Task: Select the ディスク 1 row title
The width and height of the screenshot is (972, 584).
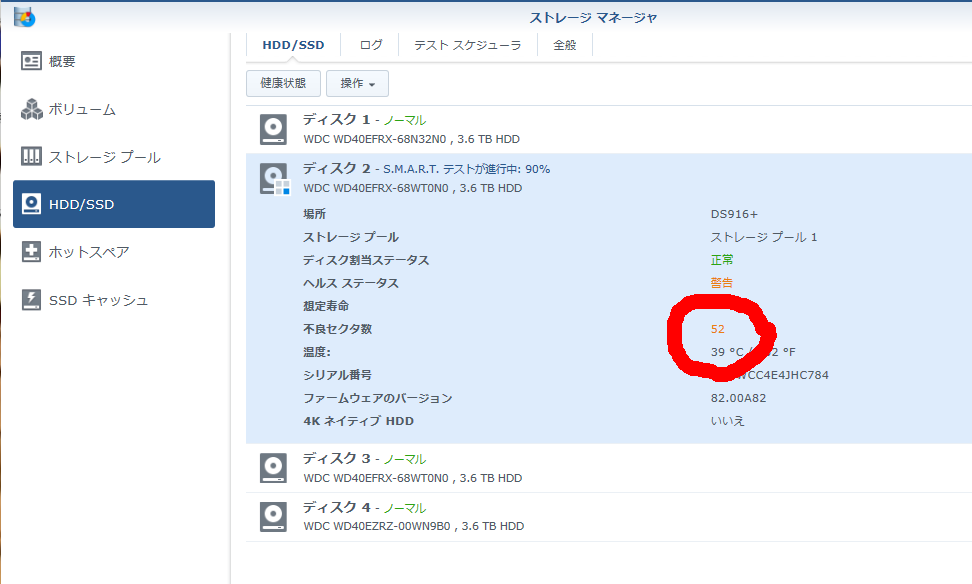Action: 337,119
